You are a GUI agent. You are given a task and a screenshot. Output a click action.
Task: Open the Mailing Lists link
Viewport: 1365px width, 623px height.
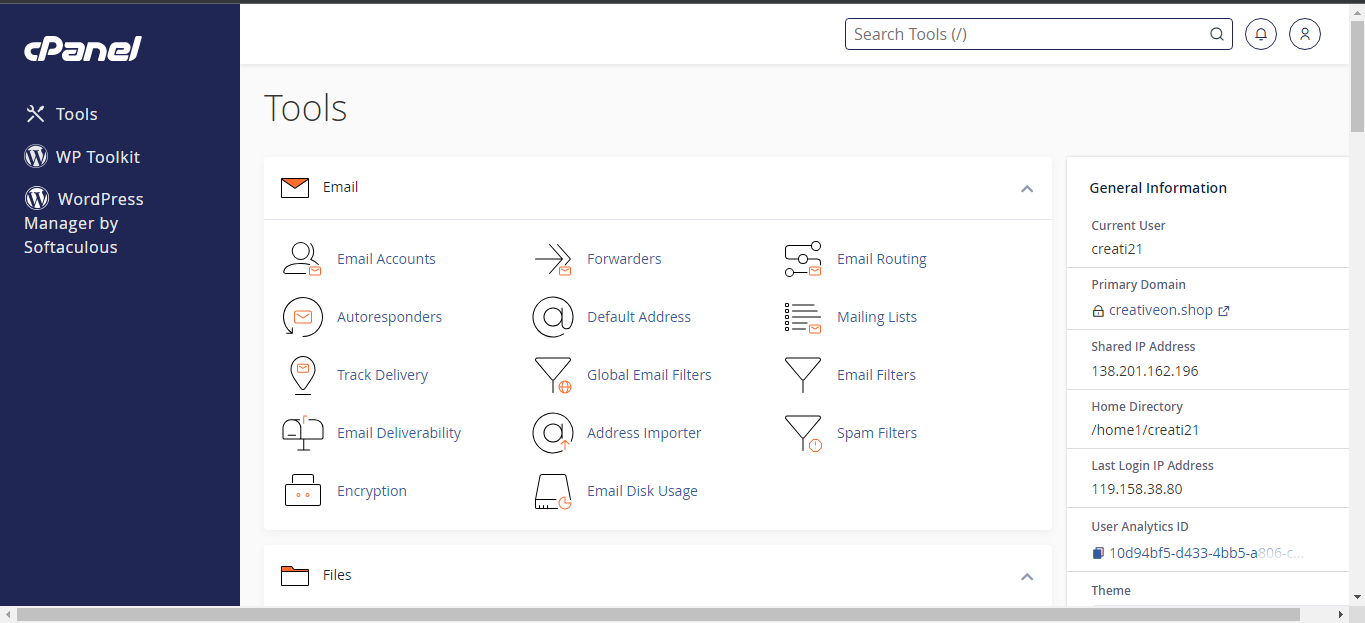click(x=877, y=317)
